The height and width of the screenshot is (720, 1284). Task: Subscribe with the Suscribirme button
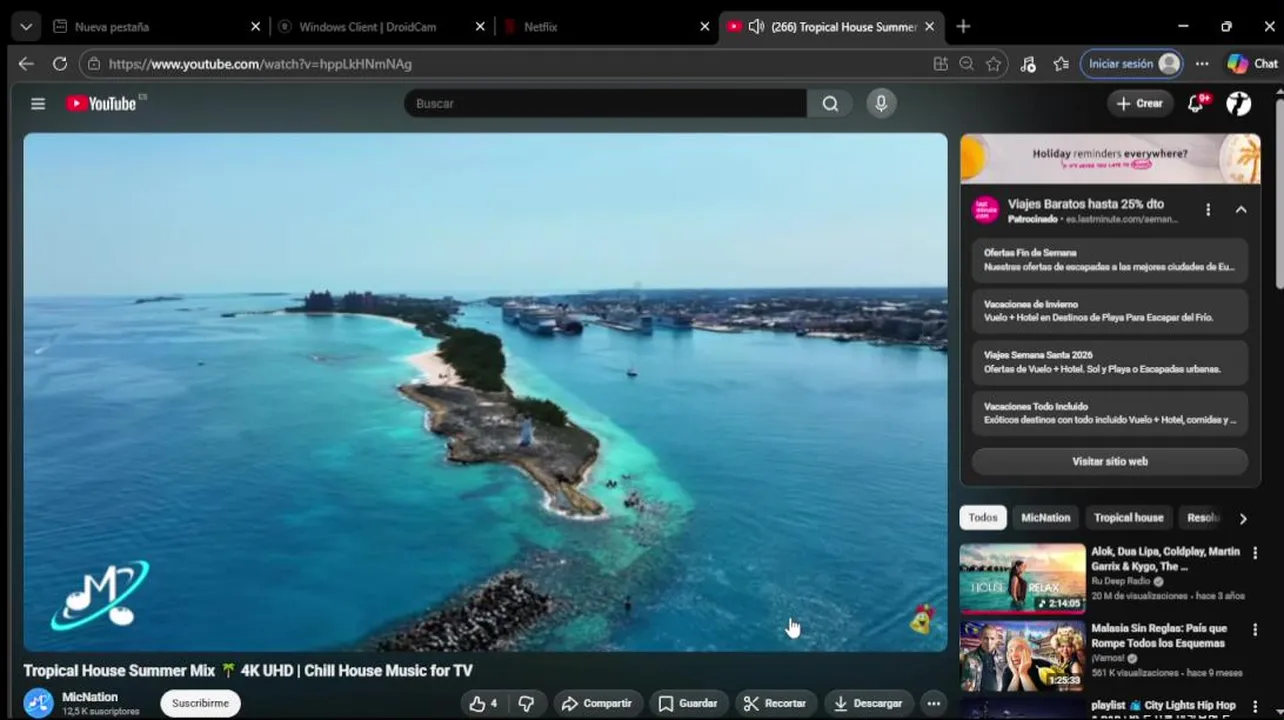(200, 703)
